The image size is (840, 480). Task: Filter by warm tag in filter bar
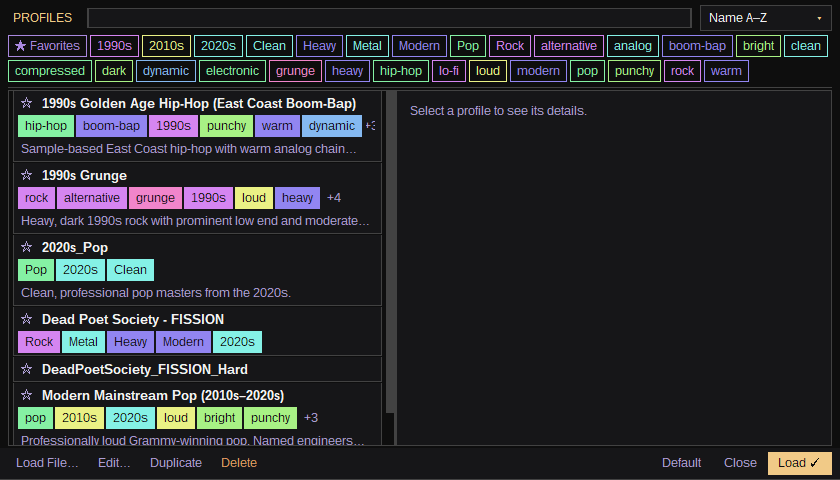[x=726, y=71]
